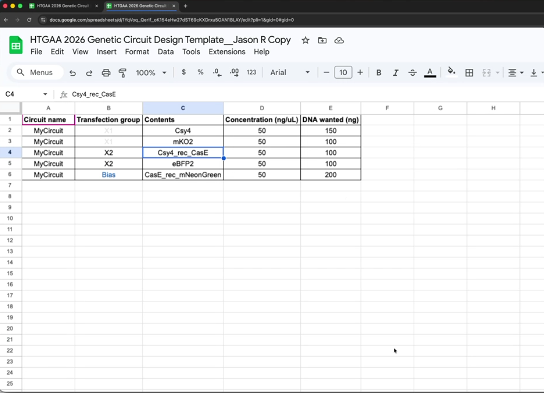This screenshot has height=393, width=544.
Task: Format as currency with dollar icon
Action: click(184, 72)
